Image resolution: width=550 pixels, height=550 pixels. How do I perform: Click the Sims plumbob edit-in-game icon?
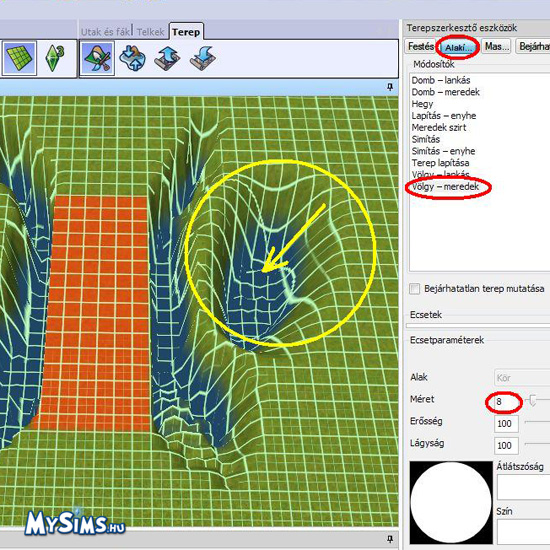click(55, 58)
